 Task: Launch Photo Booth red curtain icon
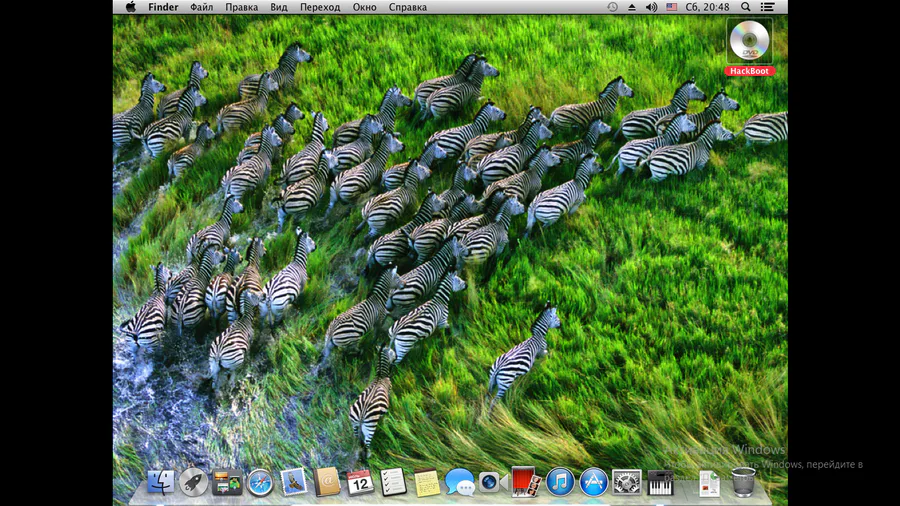pyautogui.click(x=526, y=482)
